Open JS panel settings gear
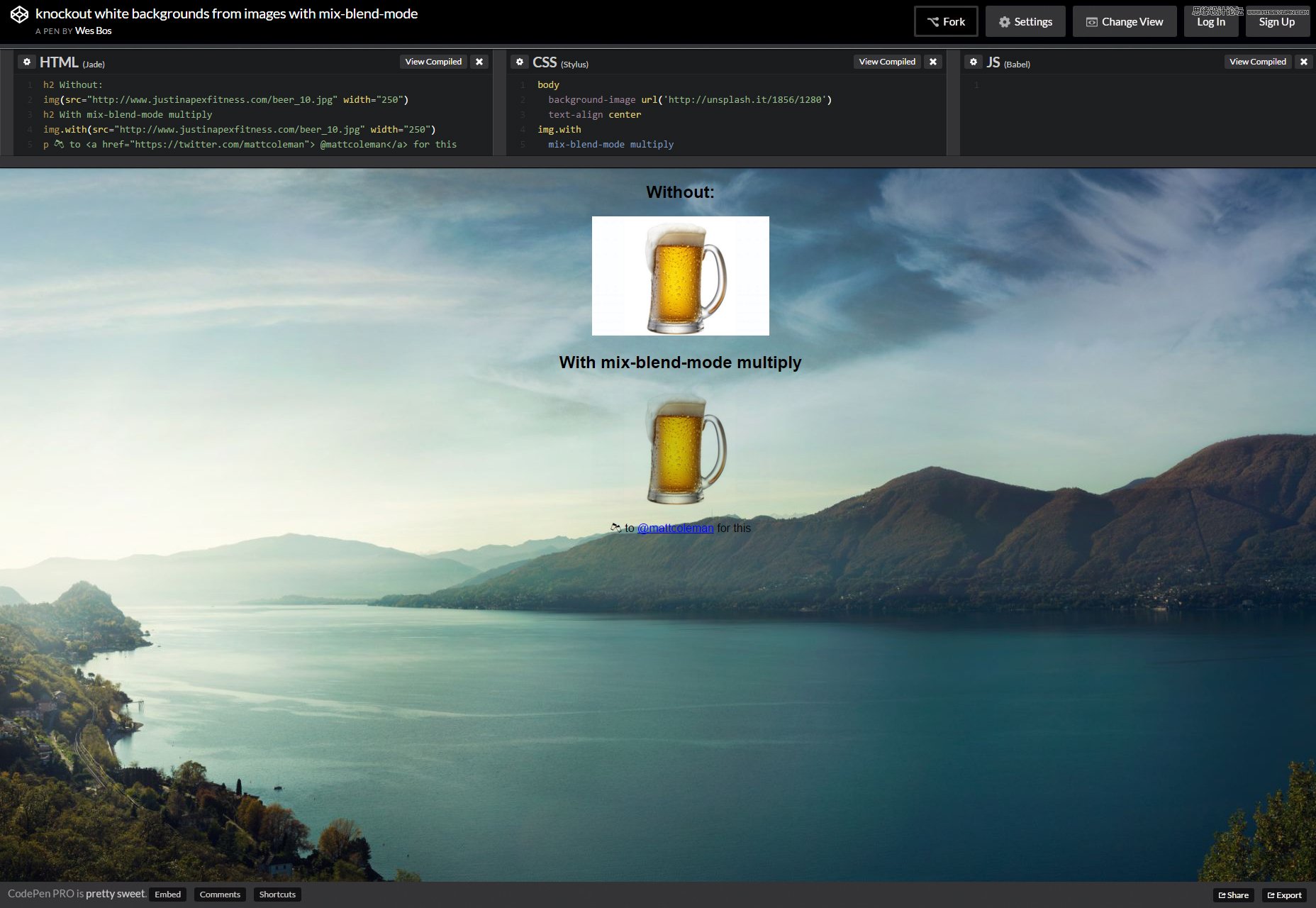Image resolution: width=1316 pixels, height=908 pixels. tap(974, 62)
